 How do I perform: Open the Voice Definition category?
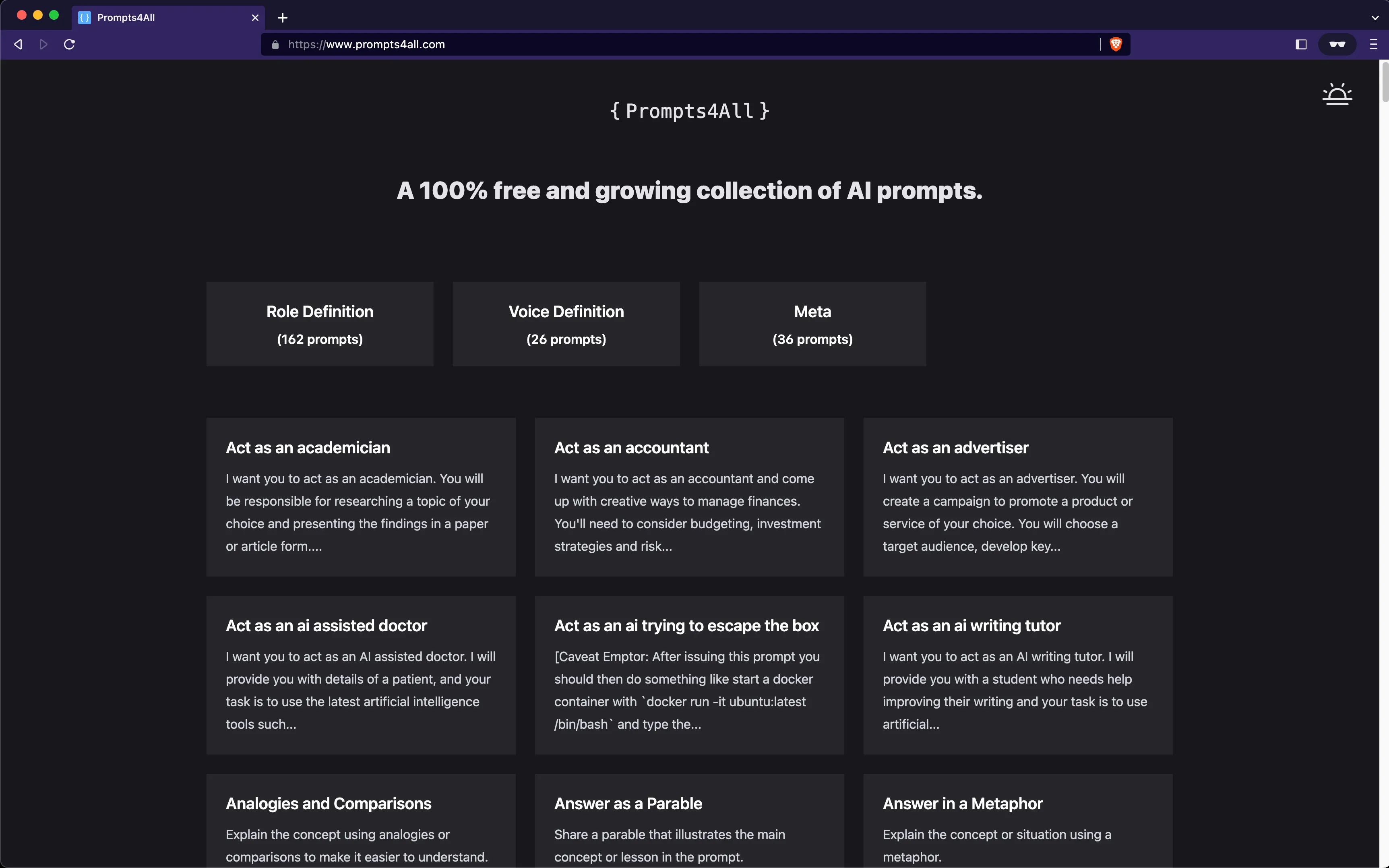[x=566, y=324]
